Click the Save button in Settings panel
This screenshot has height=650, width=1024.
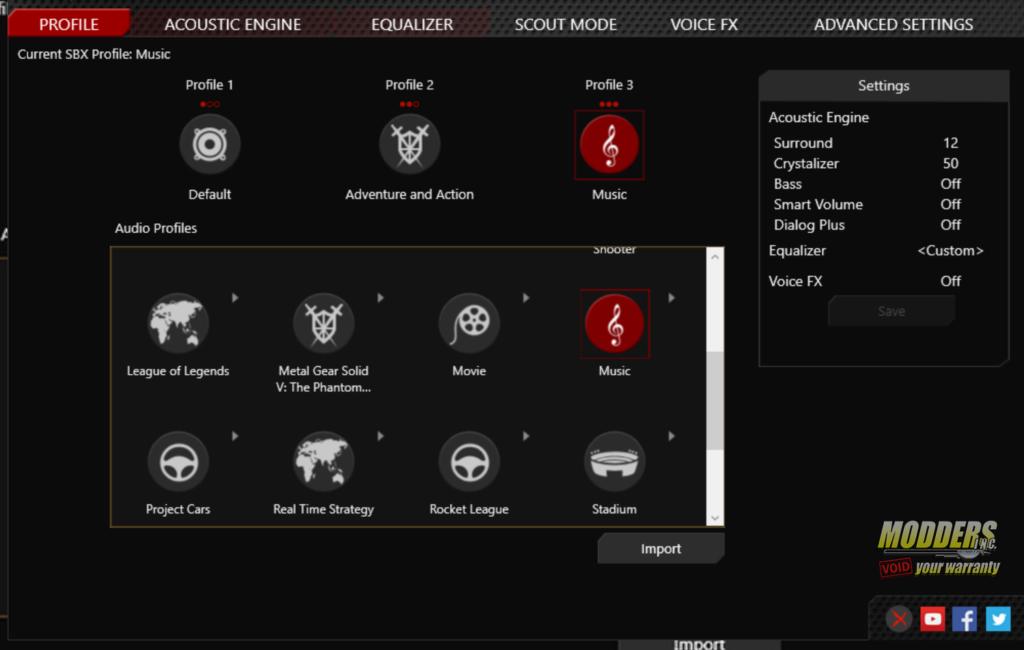891,312
